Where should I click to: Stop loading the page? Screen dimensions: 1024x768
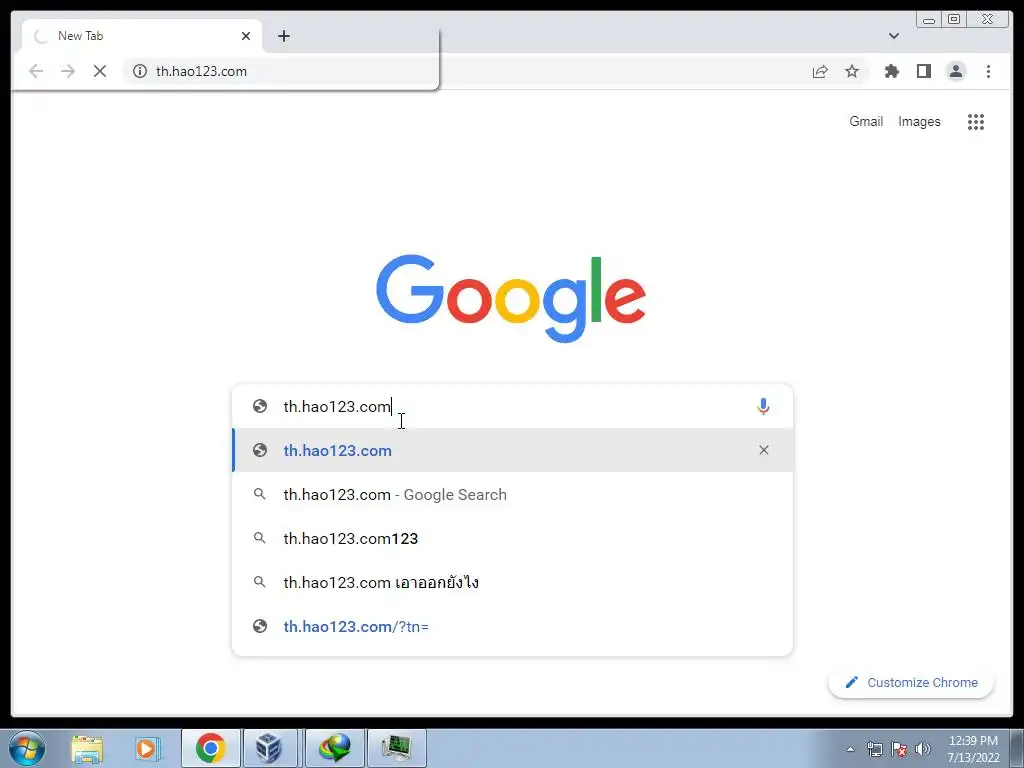click(x=100, y=71)
